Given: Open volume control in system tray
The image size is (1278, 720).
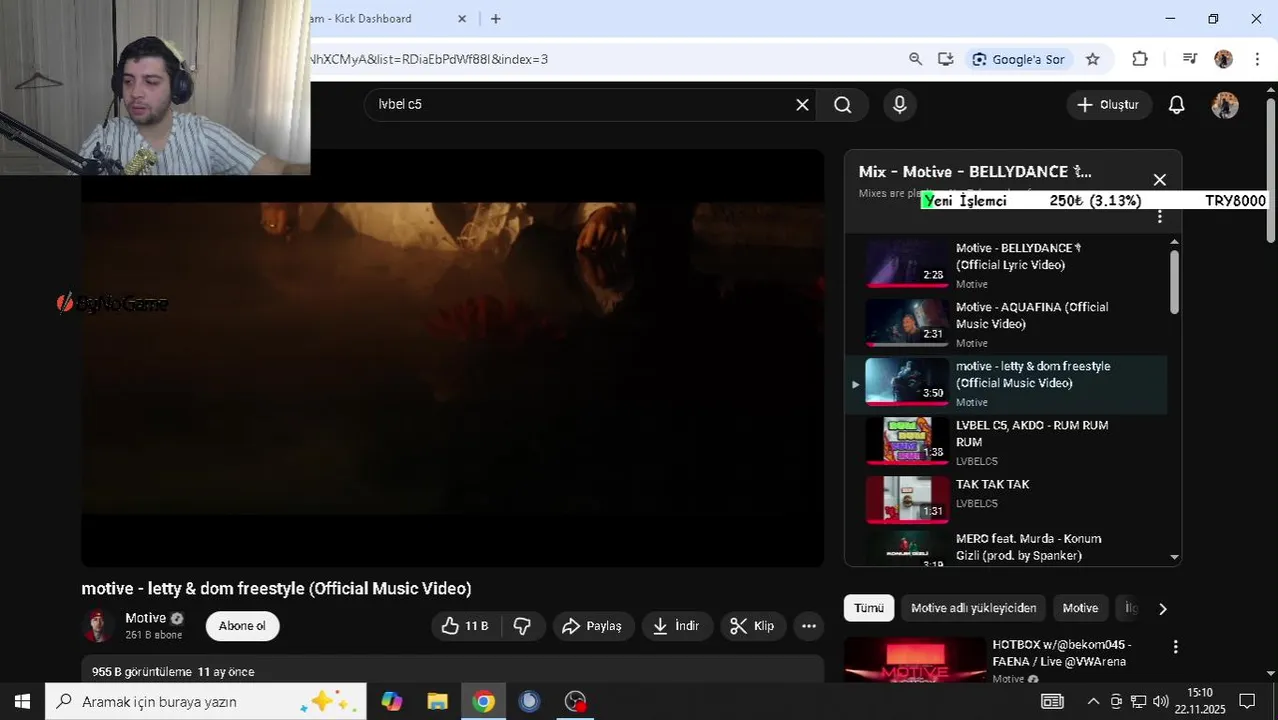Looking at the screenshot, I should pos(1160,701).
